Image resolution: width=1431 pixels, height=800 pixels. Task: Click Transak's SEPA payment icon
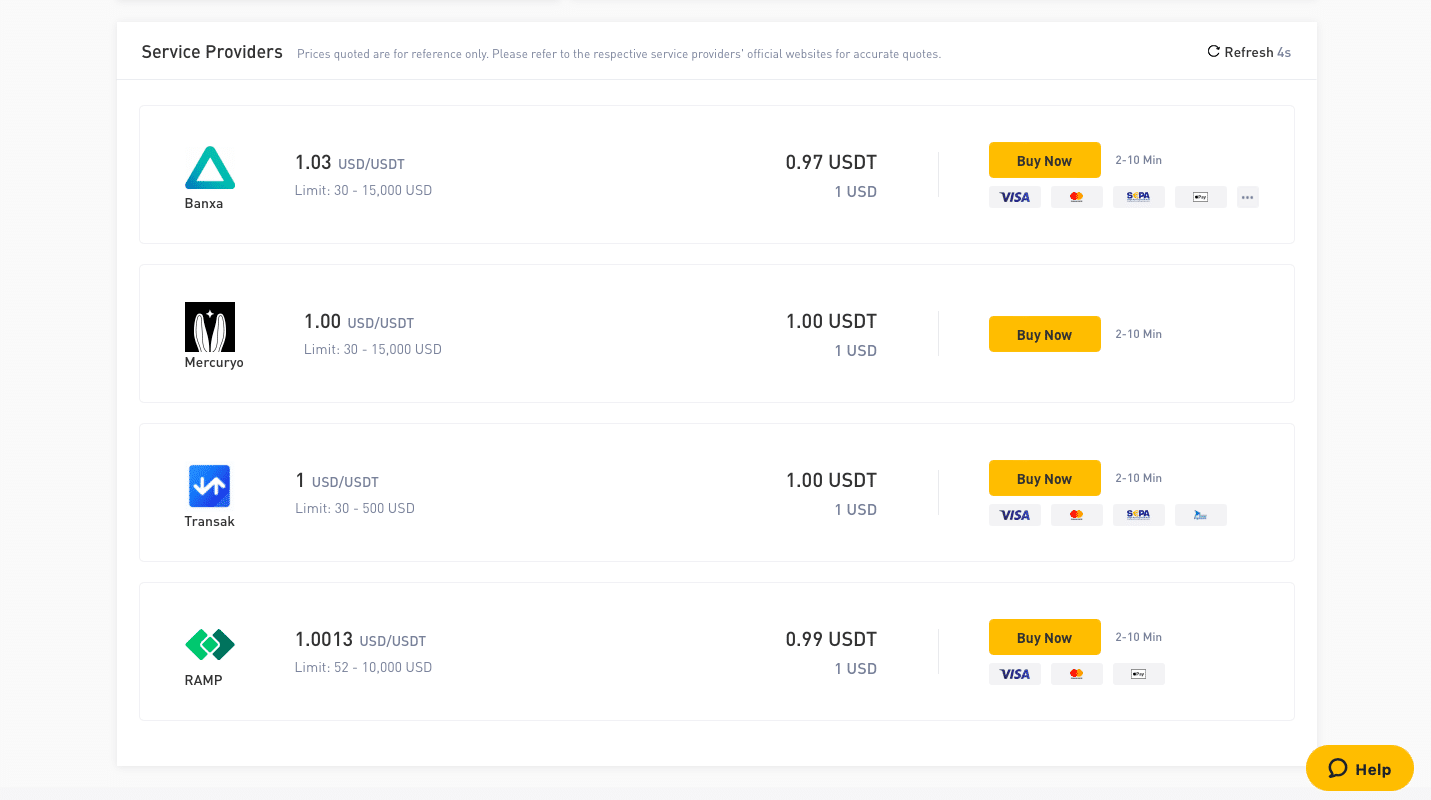[1139, 515]
